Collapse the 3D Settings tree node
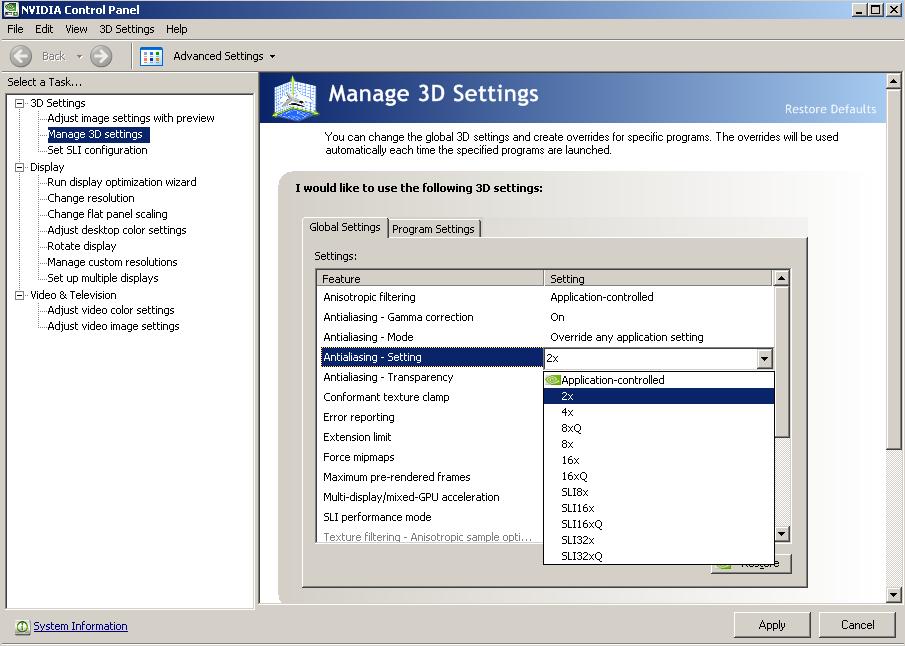Screen dimensions: 905x646 point(20,103)
